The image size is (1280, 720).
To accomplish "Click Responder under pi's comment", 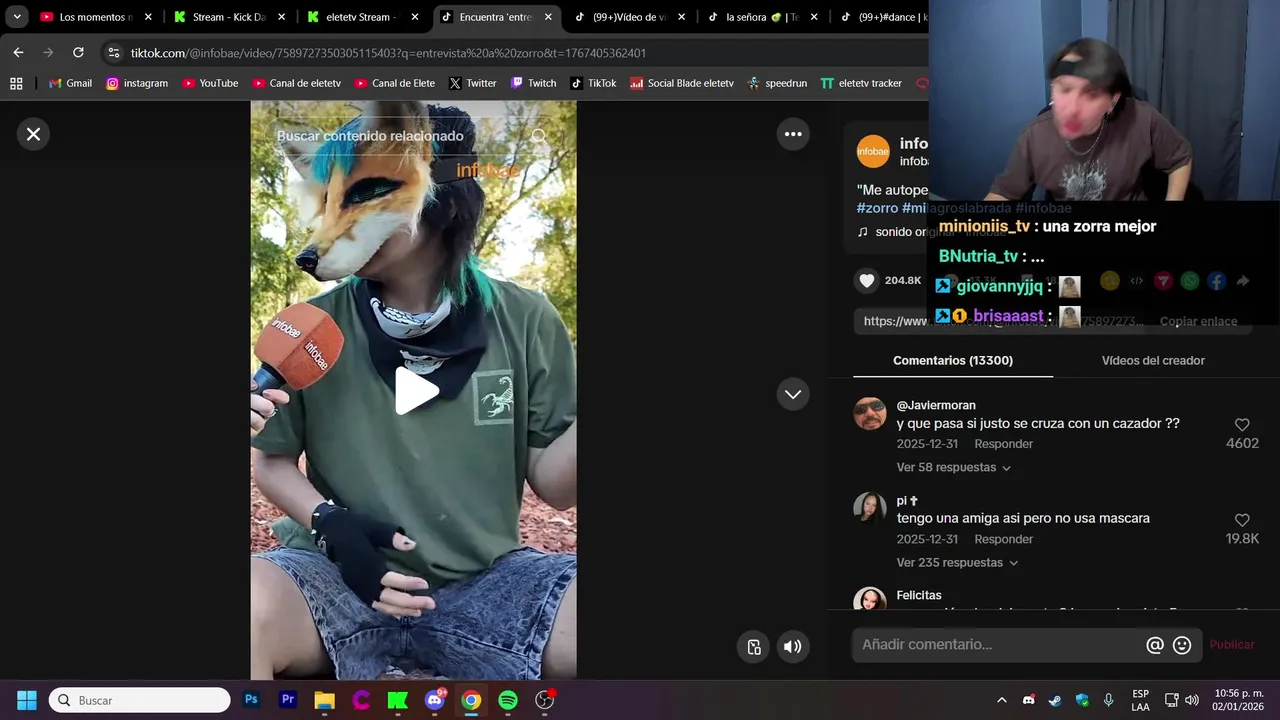I will [1003, 539].
